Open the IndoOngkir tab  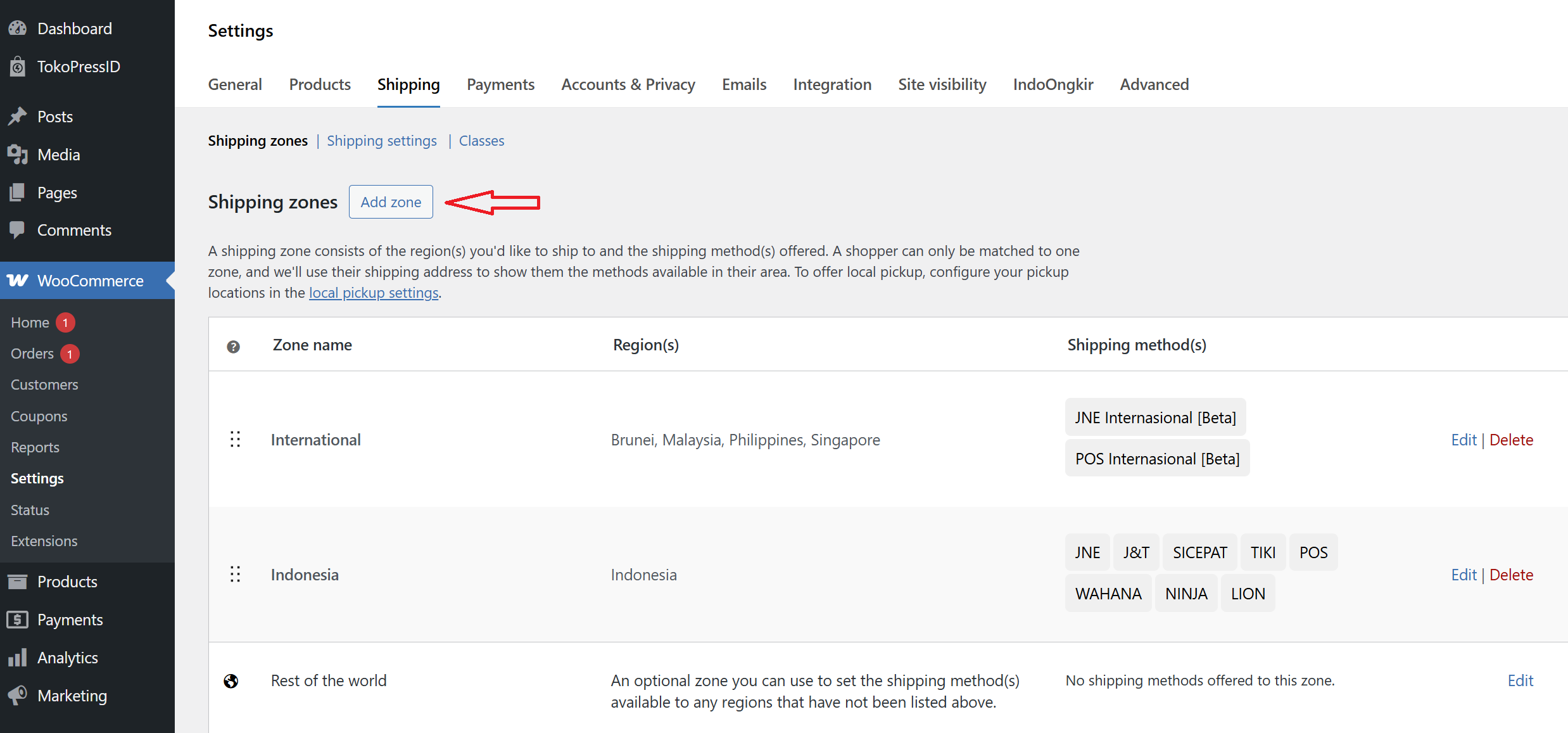click(1053, 84)
